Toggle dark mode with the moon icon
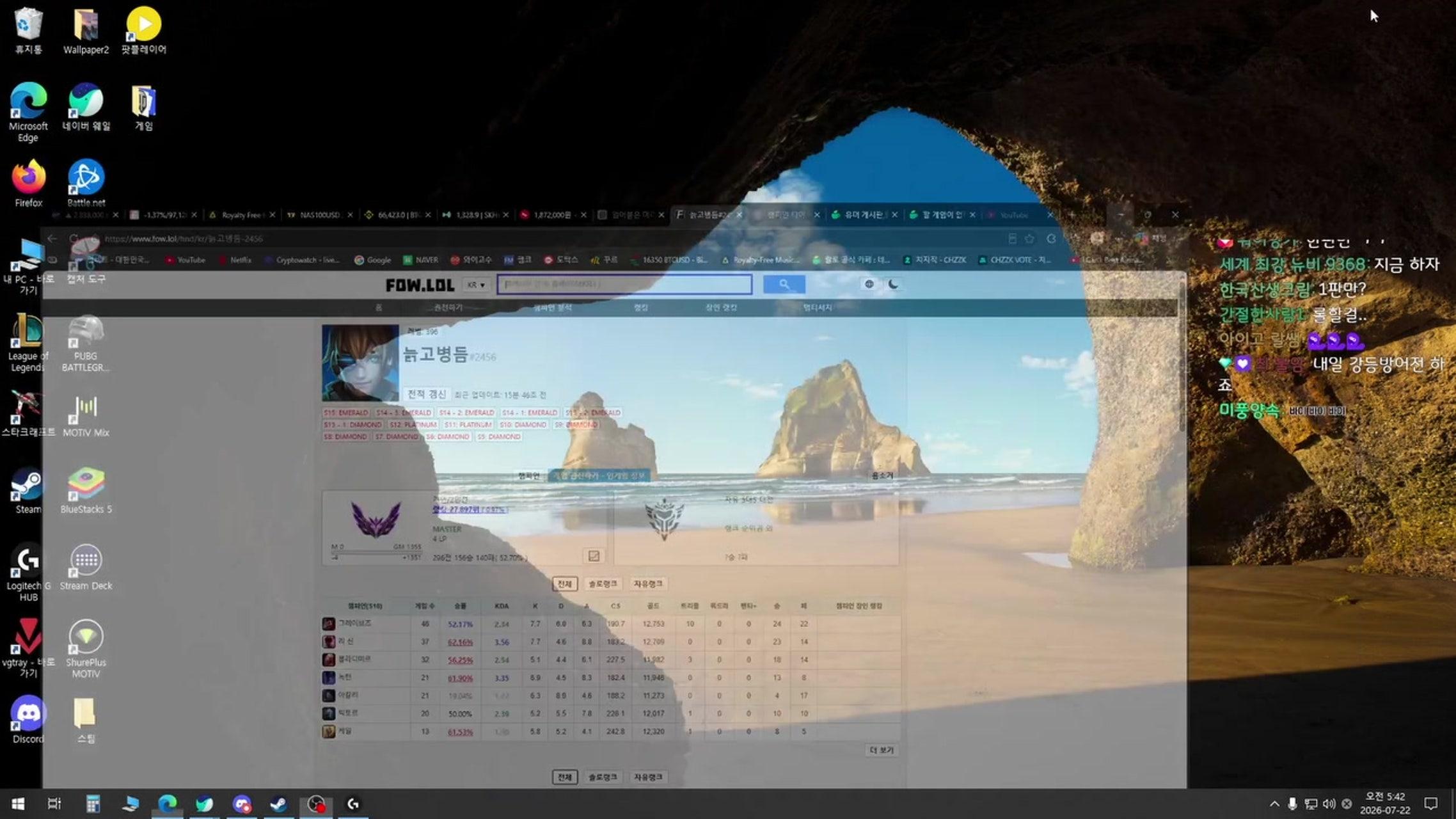Viewport: 1456px width, 819px height. coord(893,284)
